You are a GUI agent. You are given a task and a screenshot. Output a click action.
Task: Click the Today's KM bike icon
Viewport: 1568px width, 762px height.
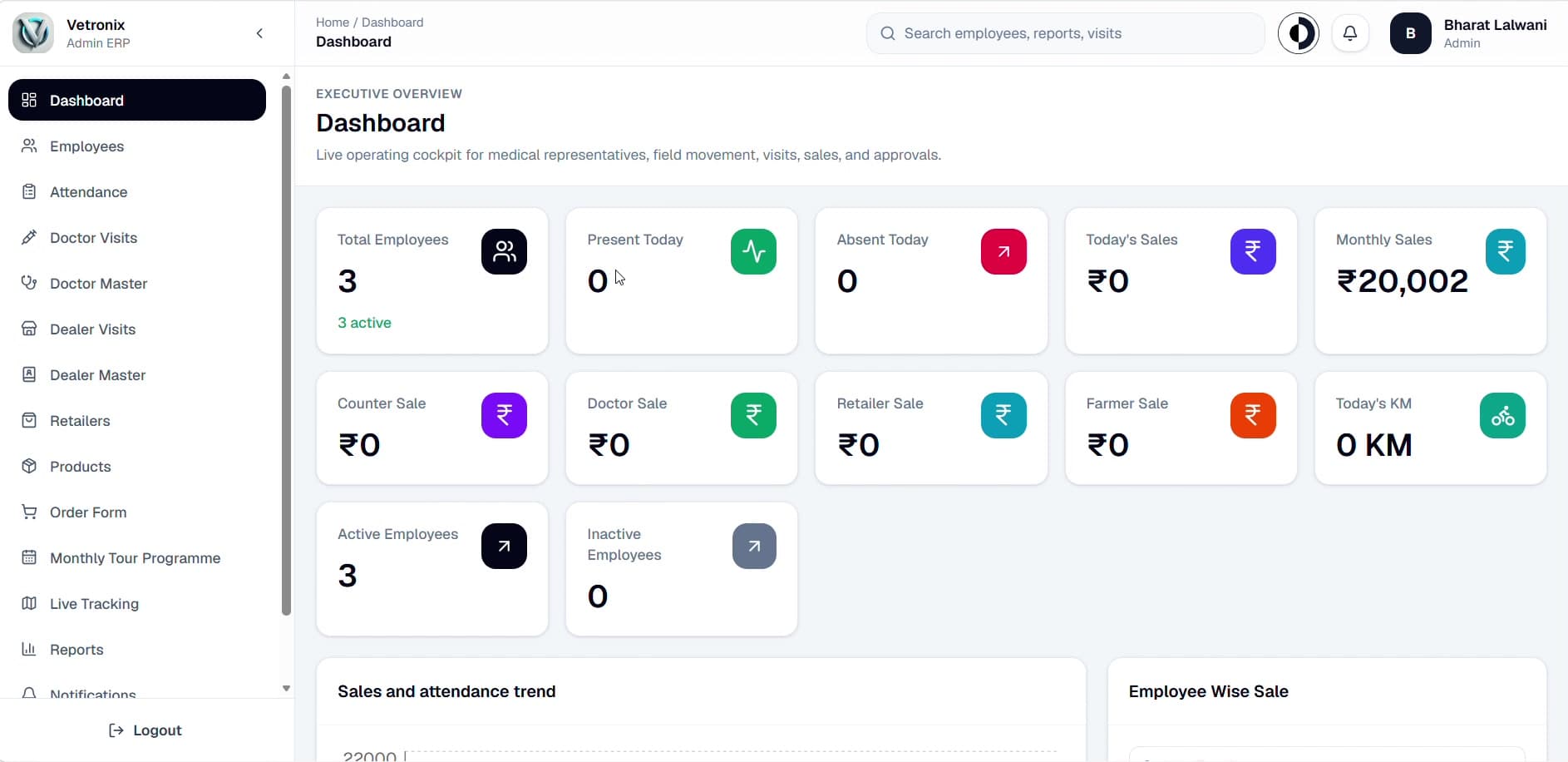tap(1502, 415)
